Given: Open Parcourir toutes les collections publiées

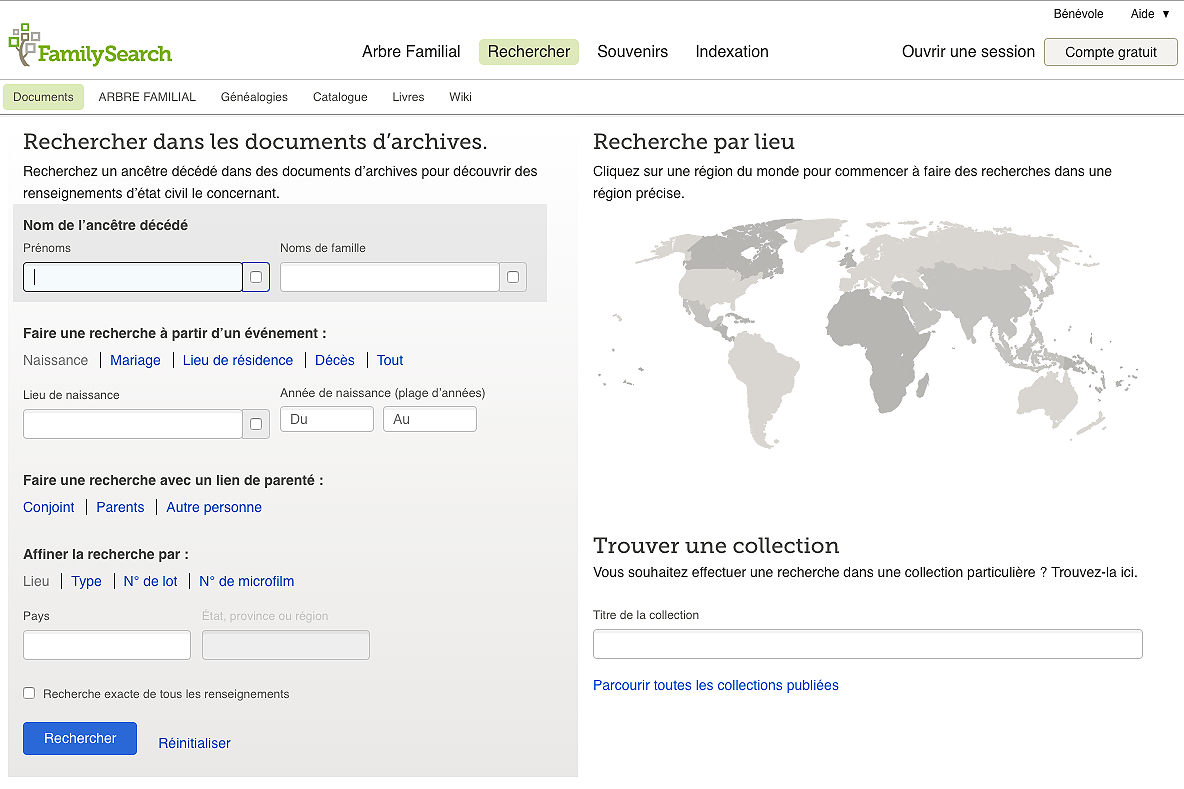Looking at the screenshot, I should click(x=716, y=686).
